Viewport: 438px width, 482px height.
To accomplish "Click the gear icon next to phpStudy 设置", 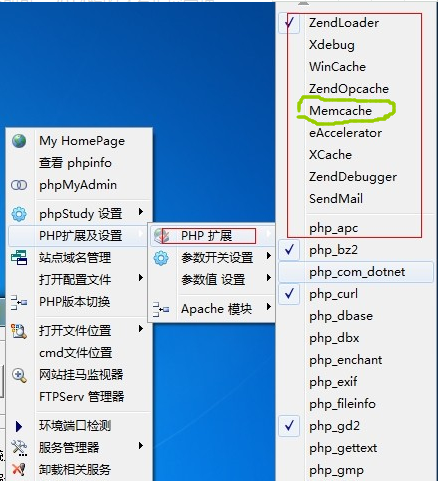I will (x=19, y=214).
